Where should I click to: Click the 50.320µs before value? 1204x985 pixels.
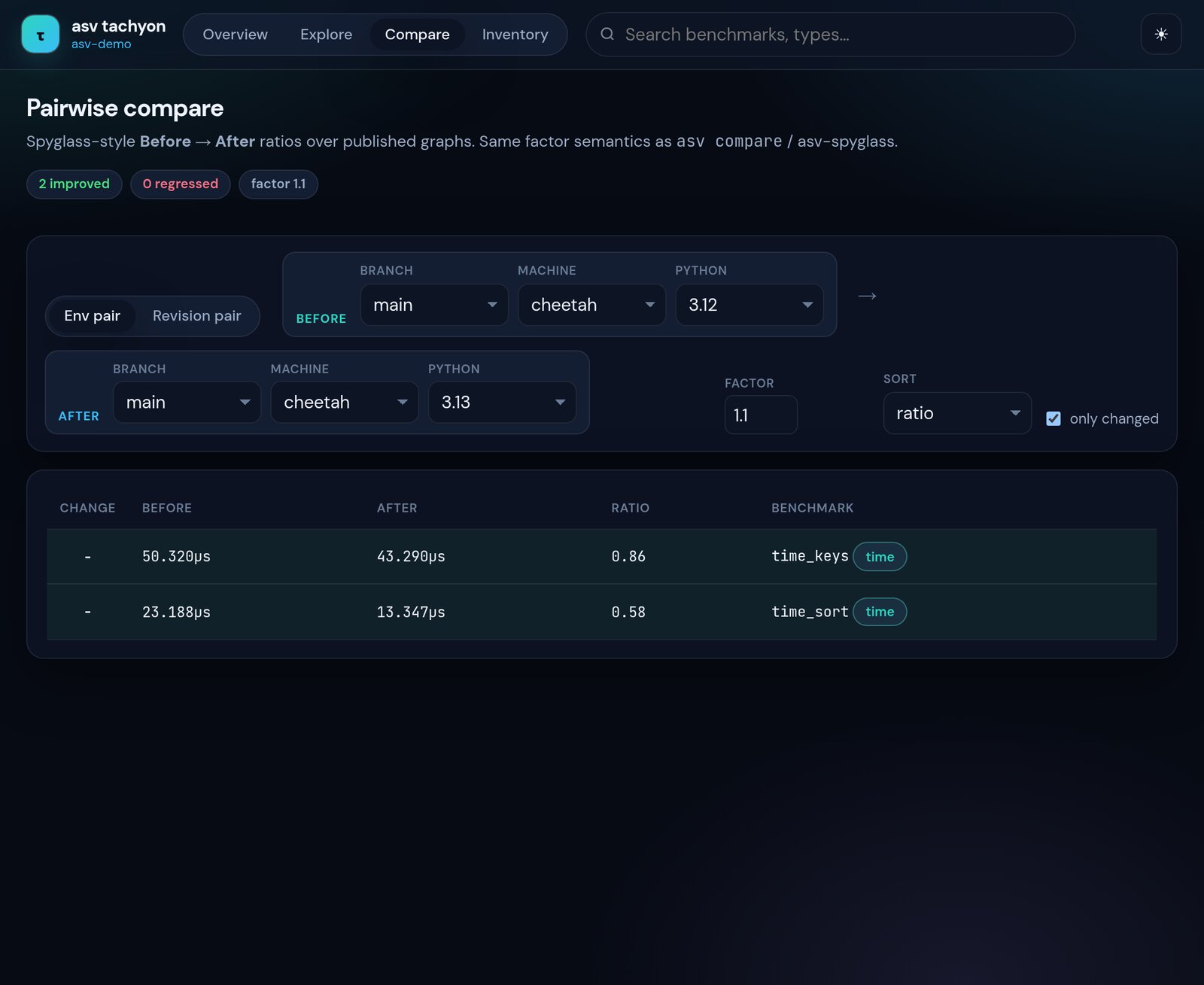click(176, 557)
